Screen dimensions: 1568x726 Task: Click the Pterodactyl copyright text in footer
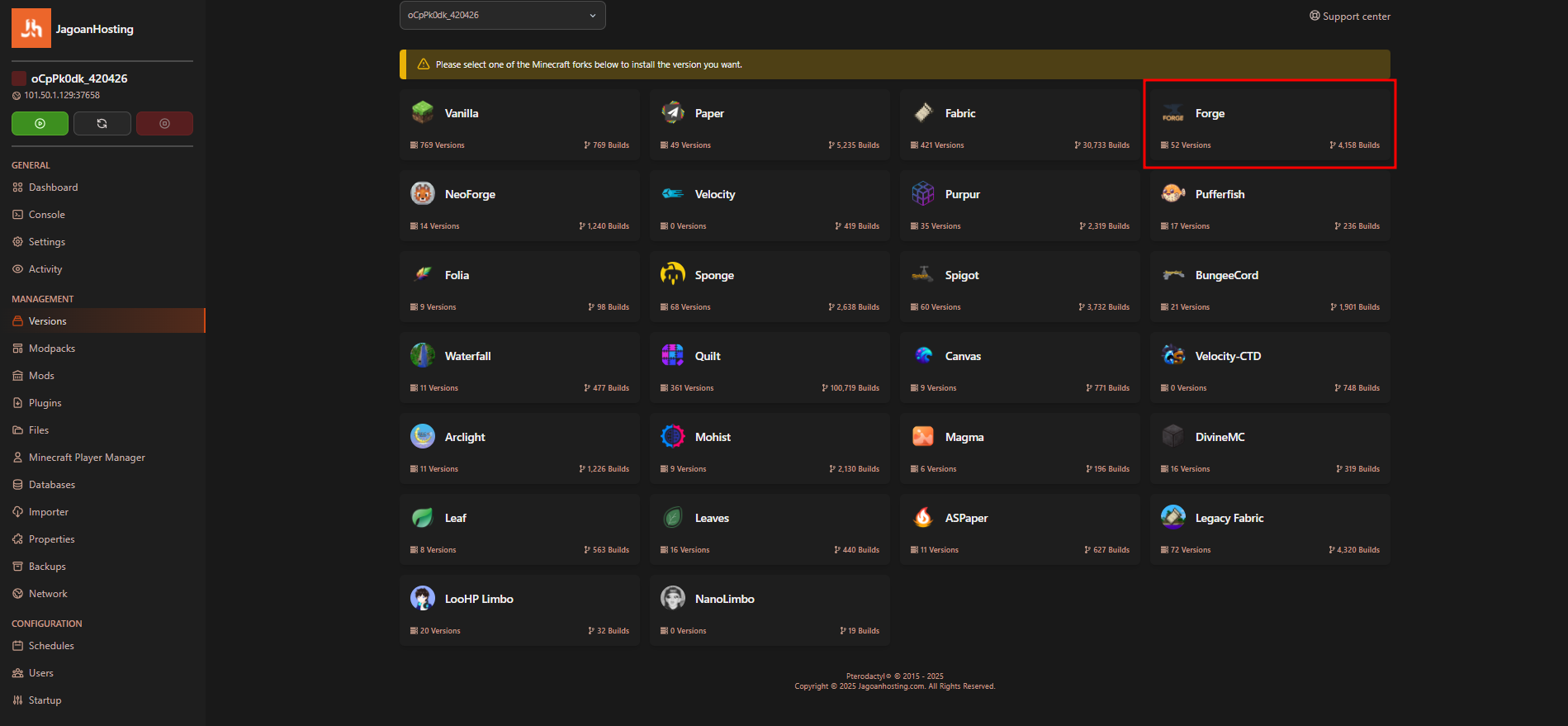(895, 676)
